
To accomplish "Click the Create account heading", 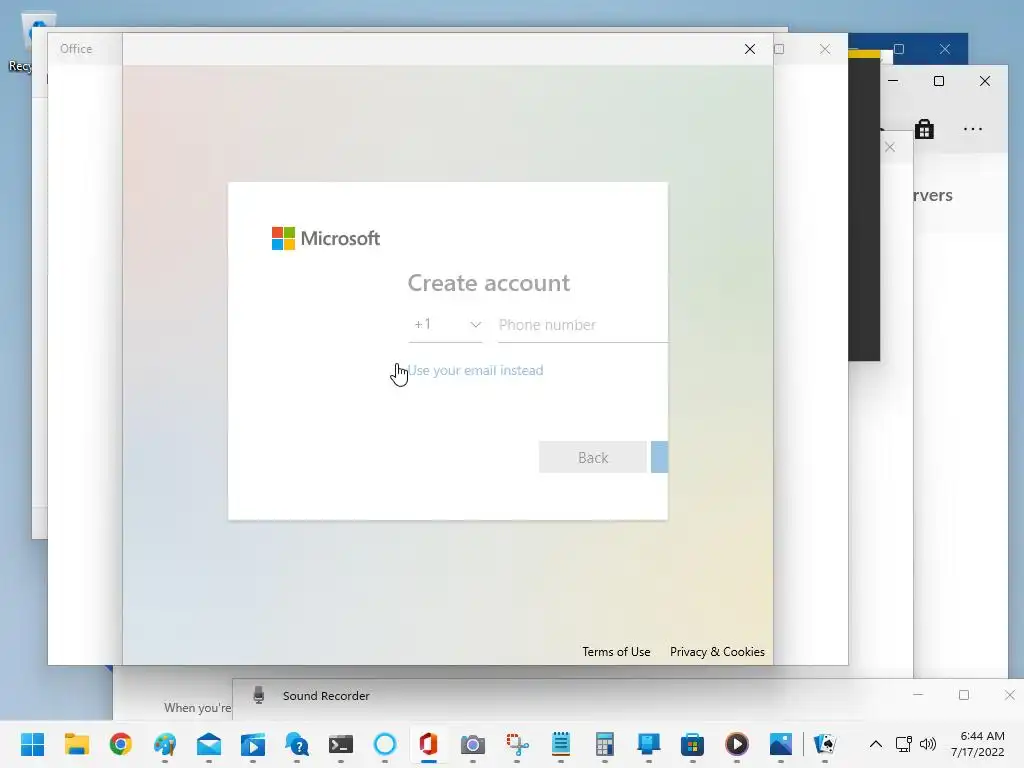I will click(488, 283).
